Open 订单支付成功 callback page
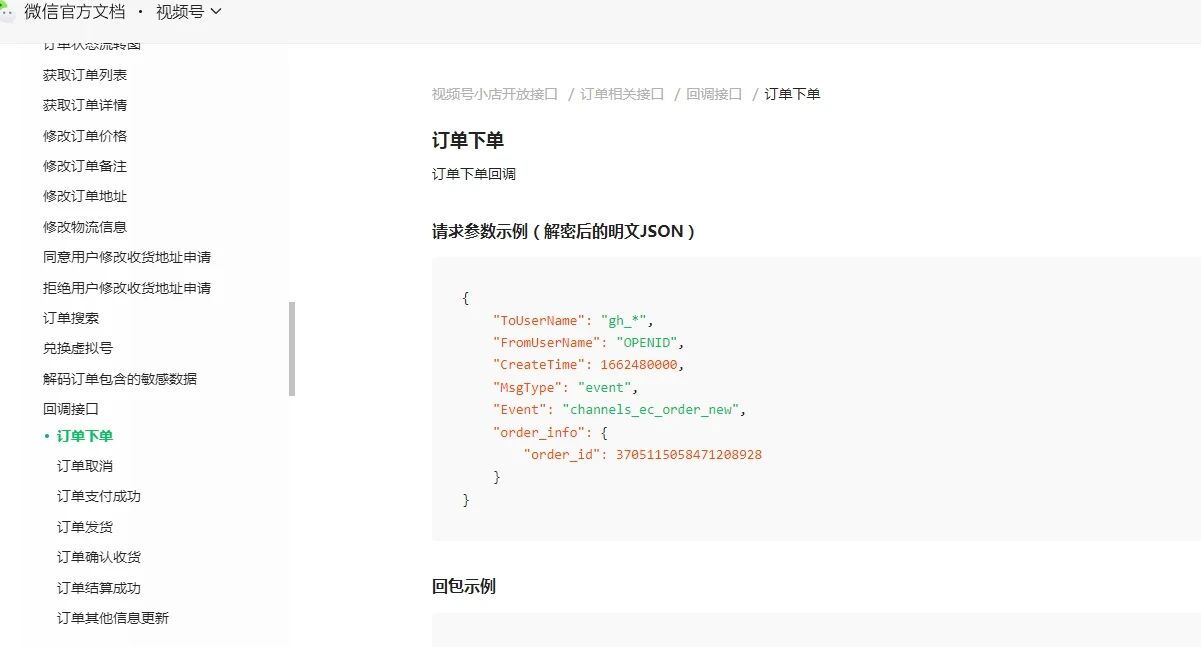This screenshot has height=647, width=1201. coord(99,496)
